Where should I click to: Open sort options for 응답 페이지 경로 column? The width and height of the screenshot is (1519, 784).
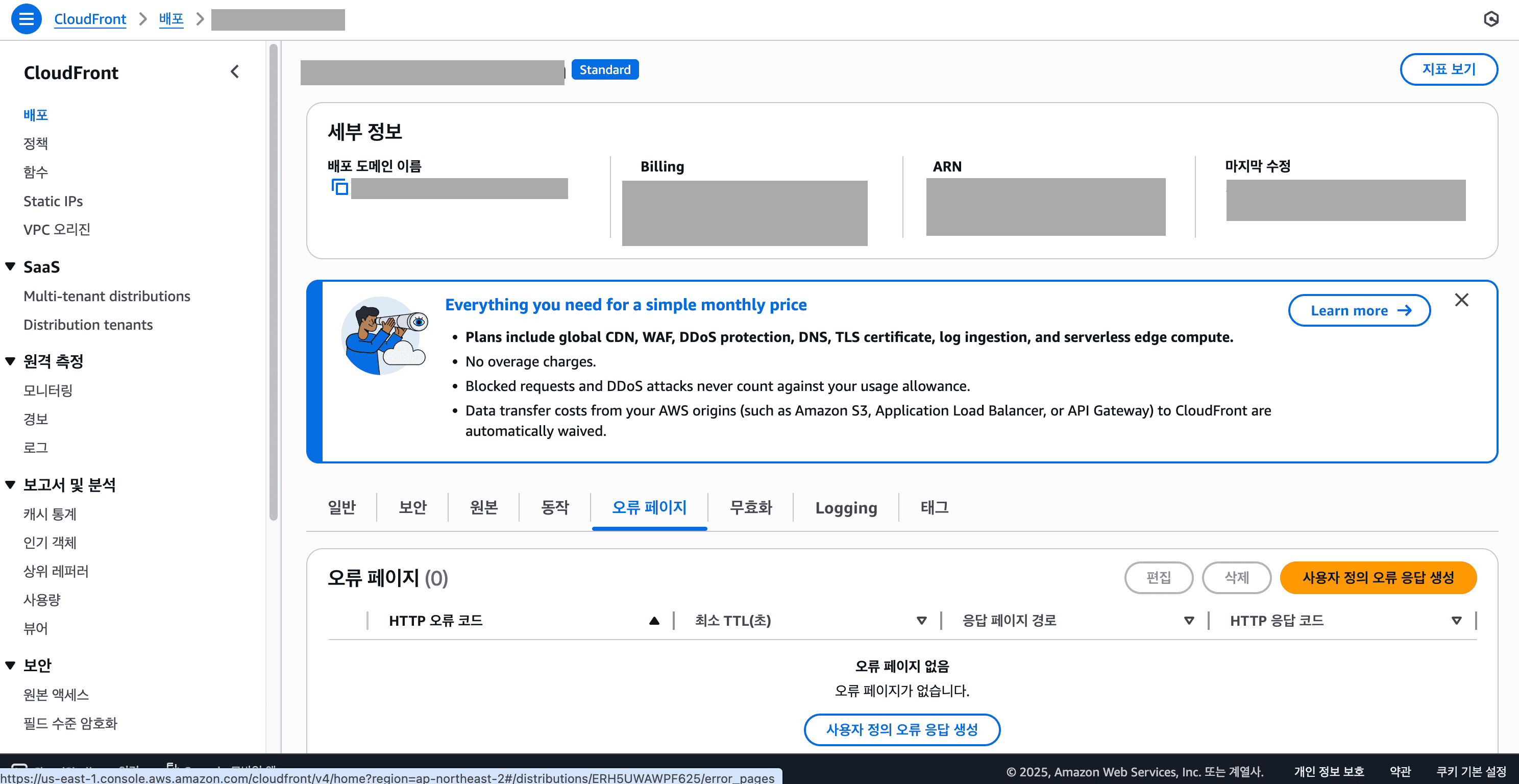(x=1189, y=620)
